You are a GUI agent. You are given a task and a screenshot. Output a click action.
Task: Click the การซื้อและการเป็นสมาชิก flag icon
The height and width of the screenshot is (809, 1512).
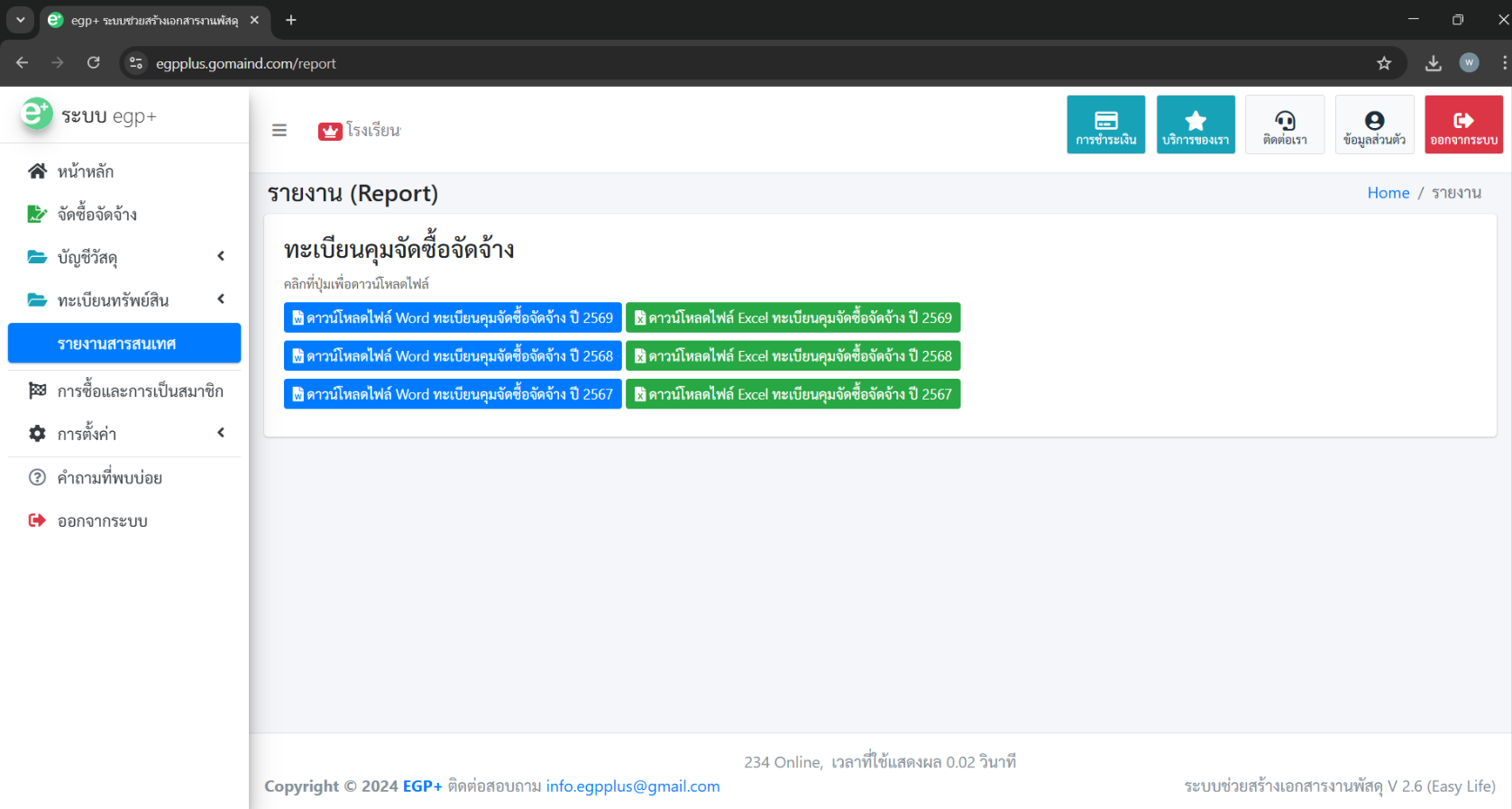coord(37,391)
